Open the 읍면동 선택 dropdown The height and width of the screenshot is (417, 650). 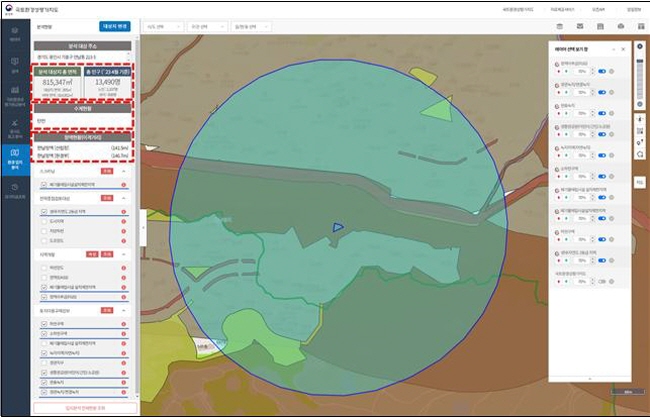pos(251,27)
